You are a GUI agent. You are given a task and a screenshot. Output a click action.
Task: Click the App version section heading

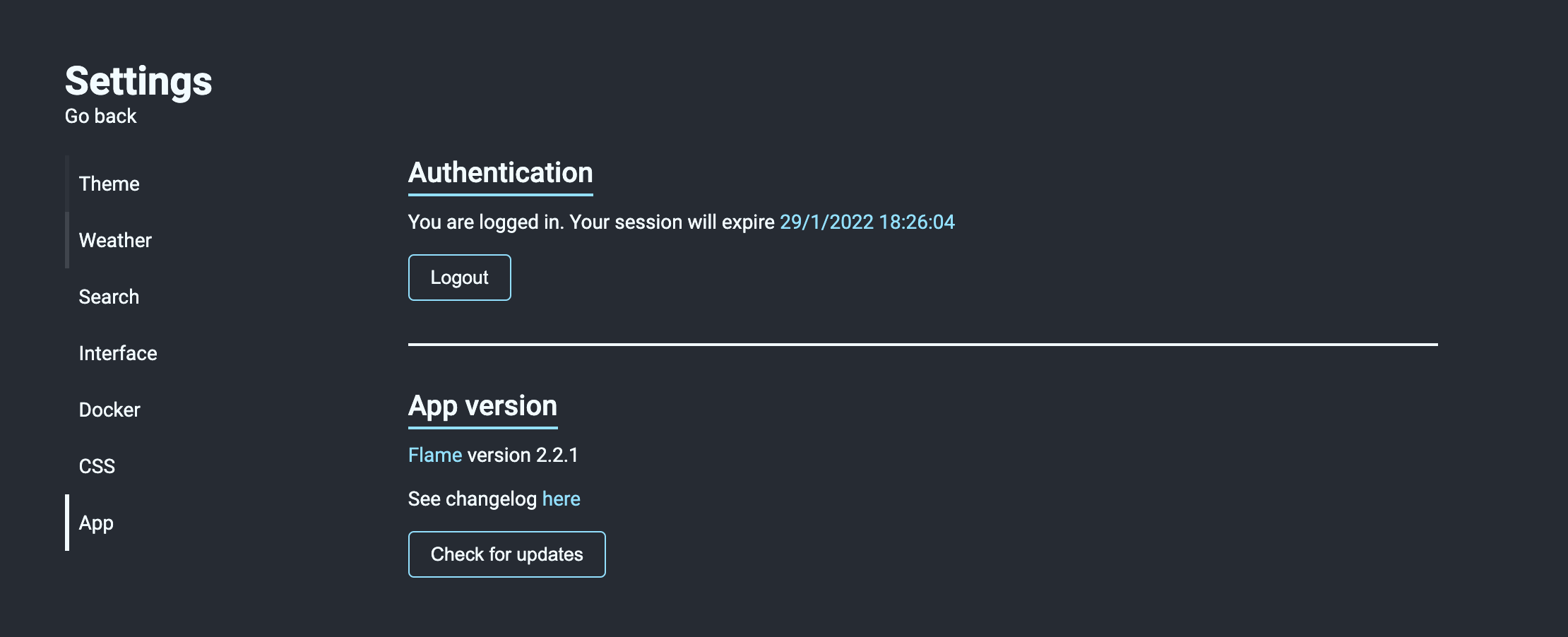pos(482,406)
